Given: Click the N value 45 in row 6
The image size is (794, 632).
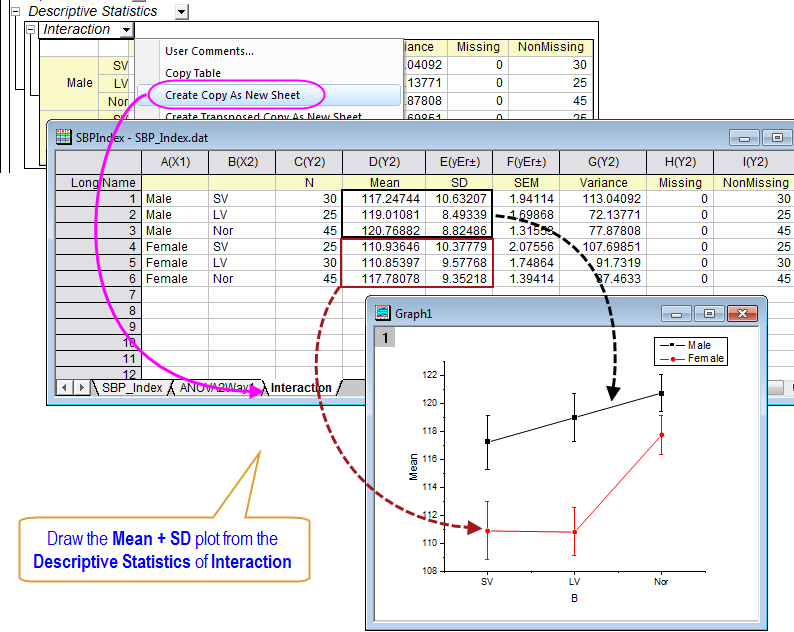Looking at the screenshot, I should pyautogui.click(x=309, y=279).
